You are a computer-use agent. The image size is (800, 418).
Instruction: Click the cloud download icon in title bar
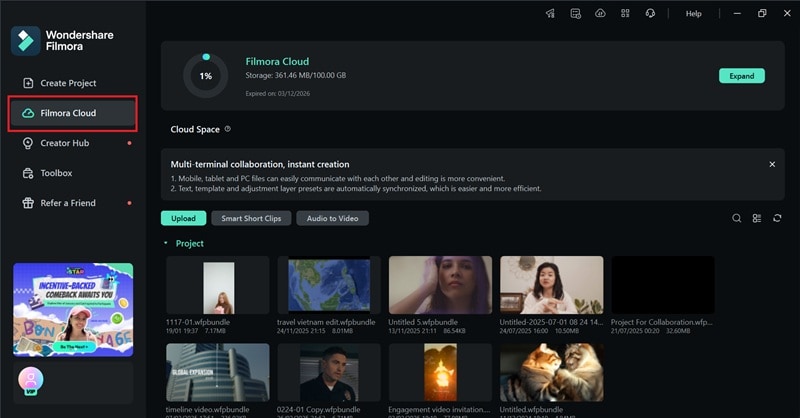coord(601,14)
